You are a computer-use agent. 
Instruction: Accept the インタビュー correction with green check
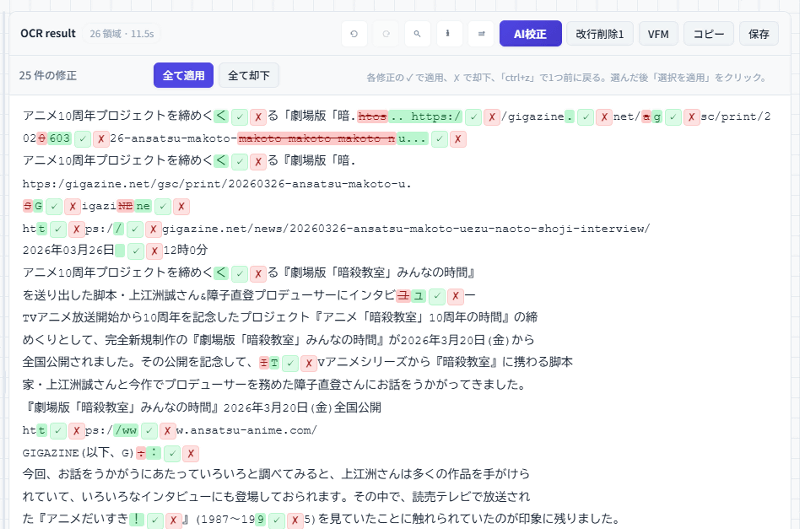[x=437, y=295]
